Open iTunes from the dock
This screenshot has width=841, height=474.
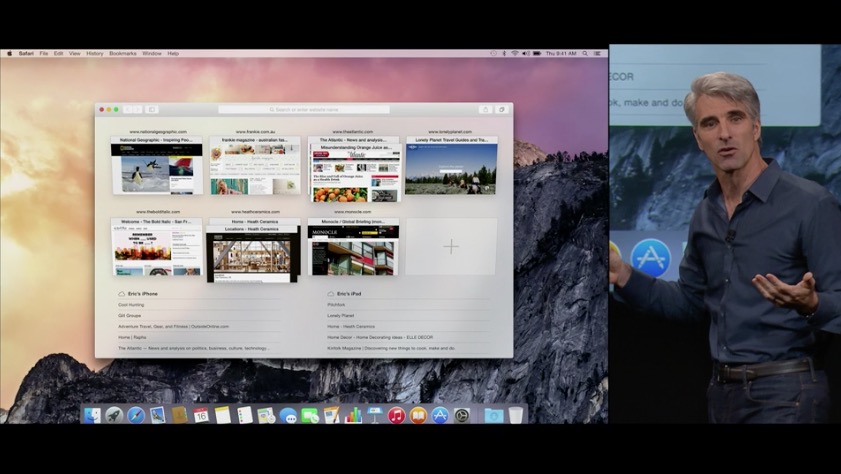click(x=396, y=415)
